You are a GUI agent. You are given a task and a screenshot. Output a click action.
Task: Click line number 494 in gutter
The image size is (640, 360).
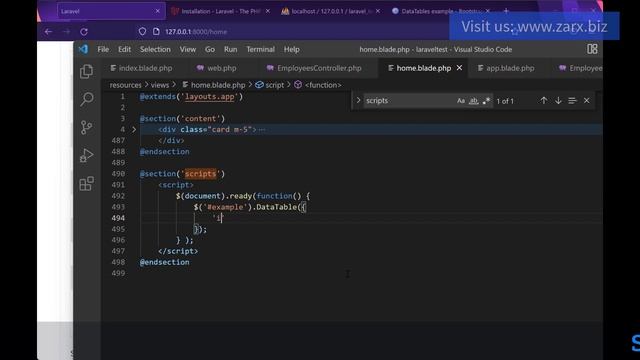(x=118, y=218)
